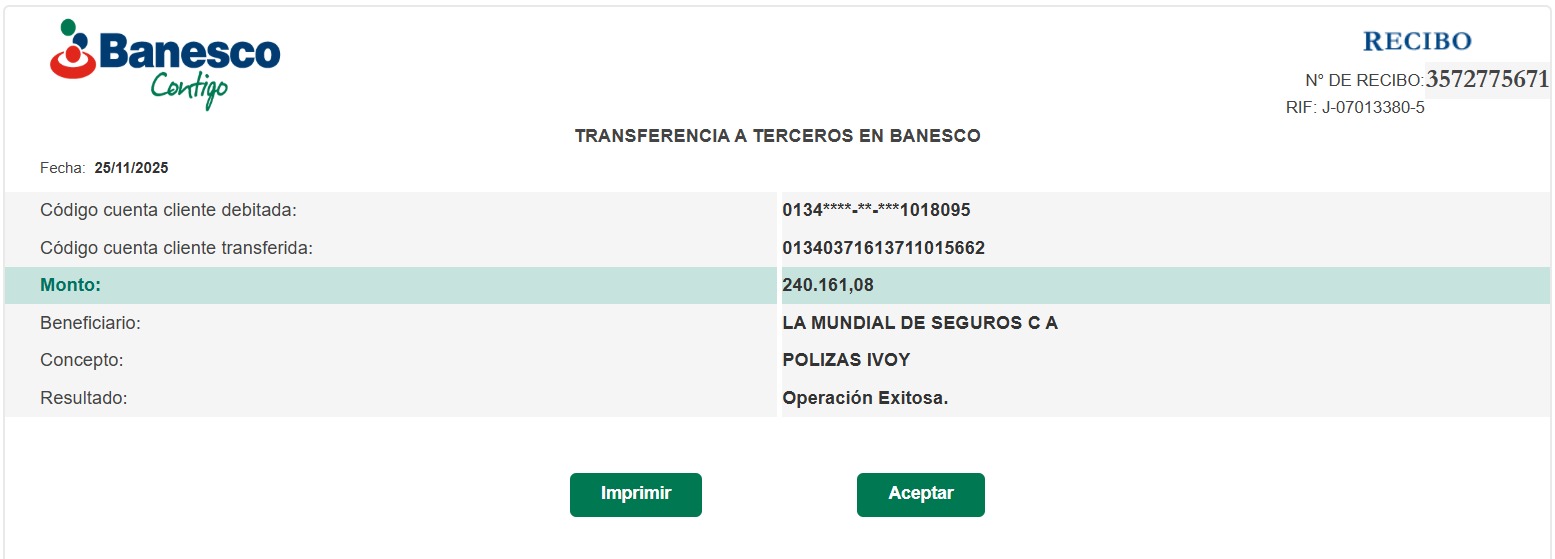The image size is (1555, 559).
Task: Click the Código cuenta cliente transferida label
Action: 176,248
